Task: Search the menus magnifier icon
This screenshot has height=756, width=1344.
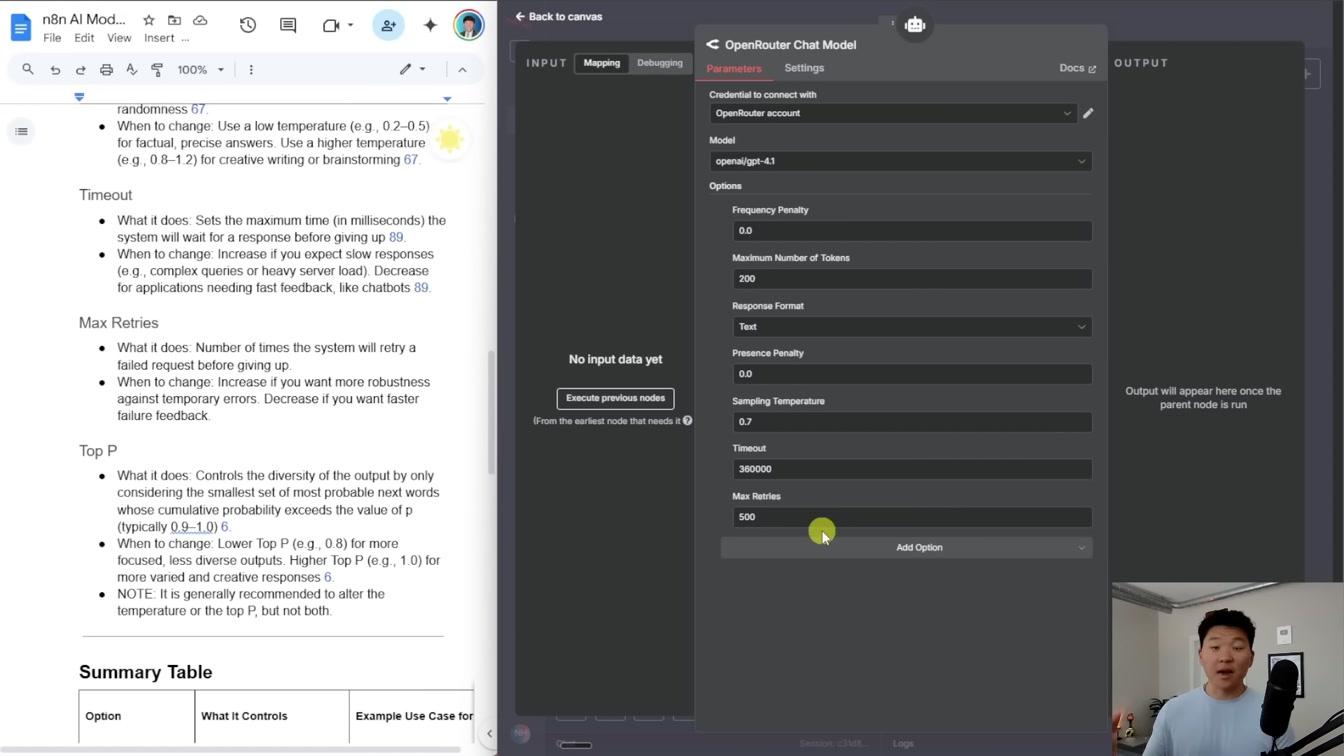Action: click(x=28, y=70)
